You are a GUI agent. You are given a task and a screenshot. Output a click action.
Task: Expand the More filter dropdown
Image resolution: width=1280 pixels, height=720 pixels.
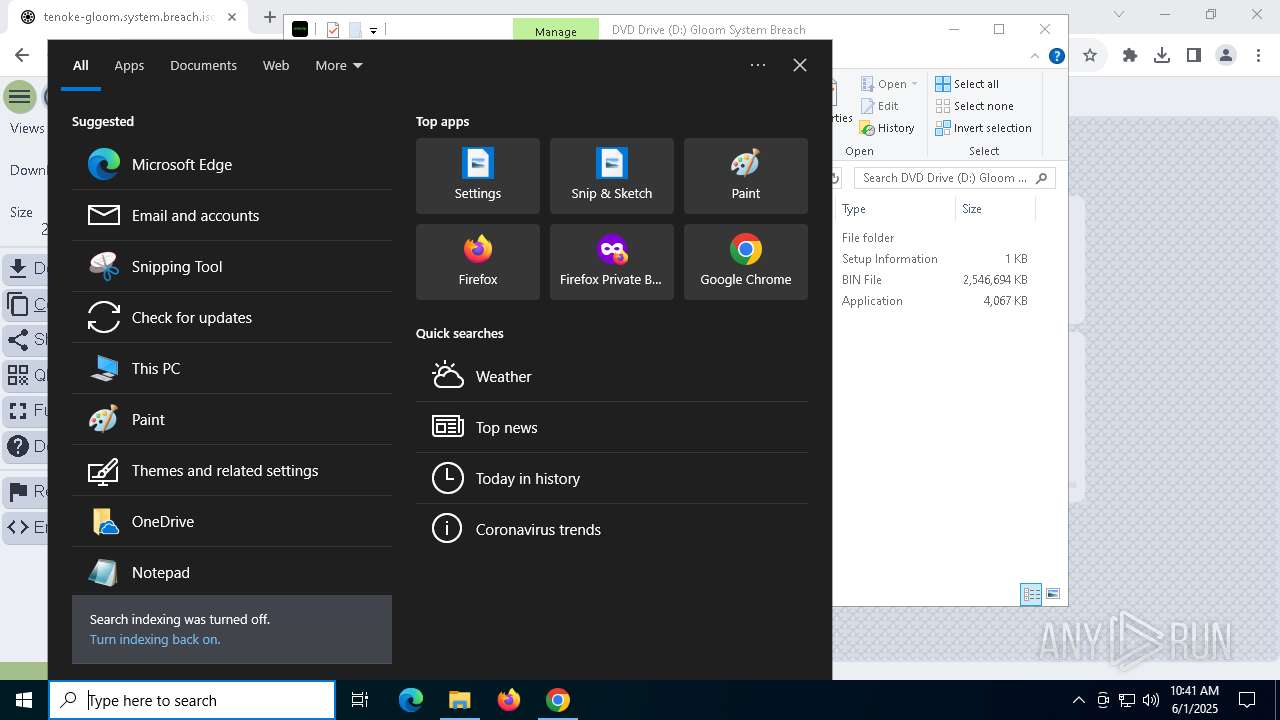339,65
